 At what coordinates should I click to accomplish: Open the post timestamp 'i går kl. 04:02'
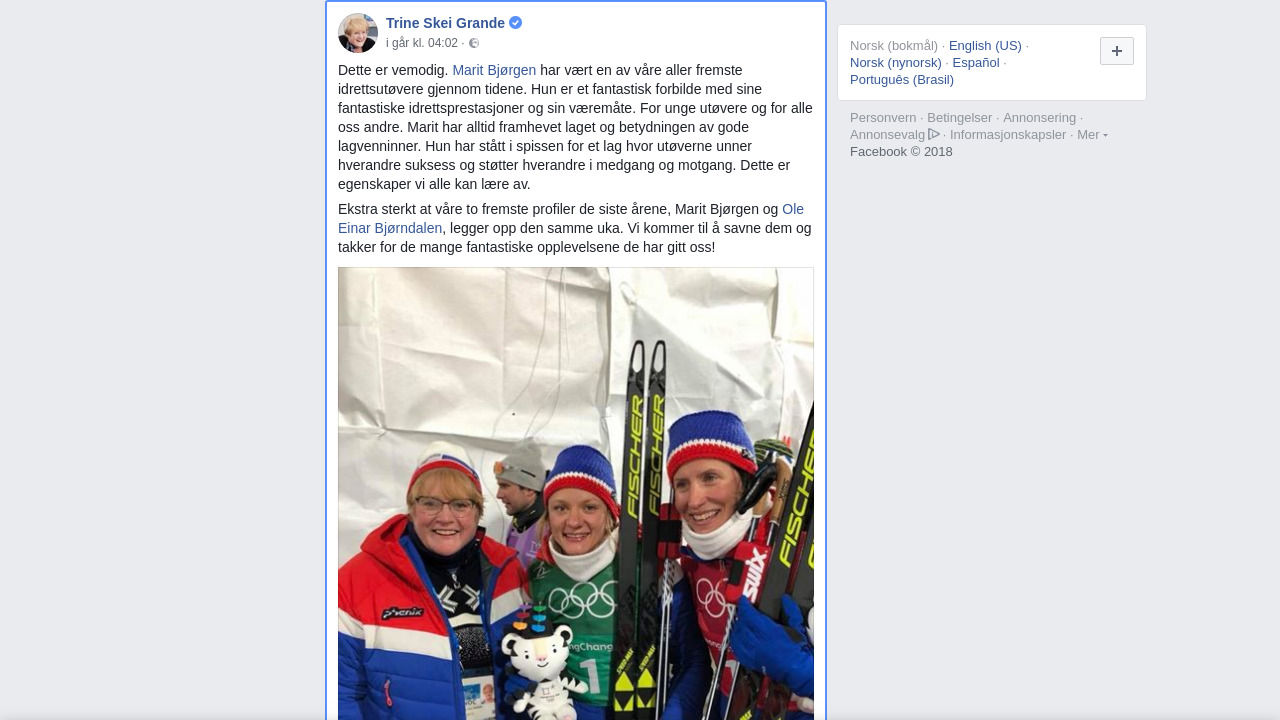[422, 43]
